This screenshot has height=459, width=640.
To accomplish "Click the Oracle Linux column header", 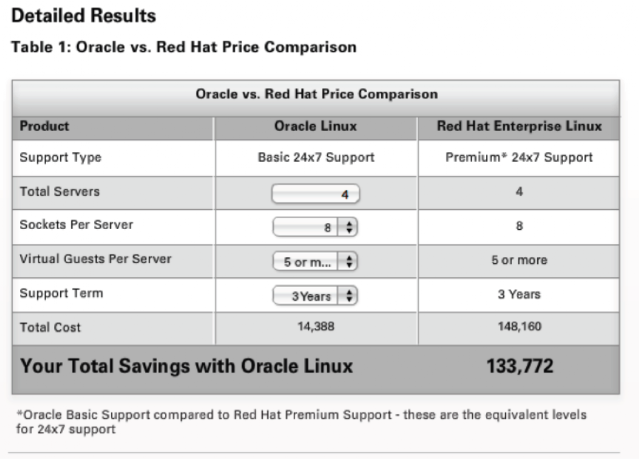I will 316,126.
